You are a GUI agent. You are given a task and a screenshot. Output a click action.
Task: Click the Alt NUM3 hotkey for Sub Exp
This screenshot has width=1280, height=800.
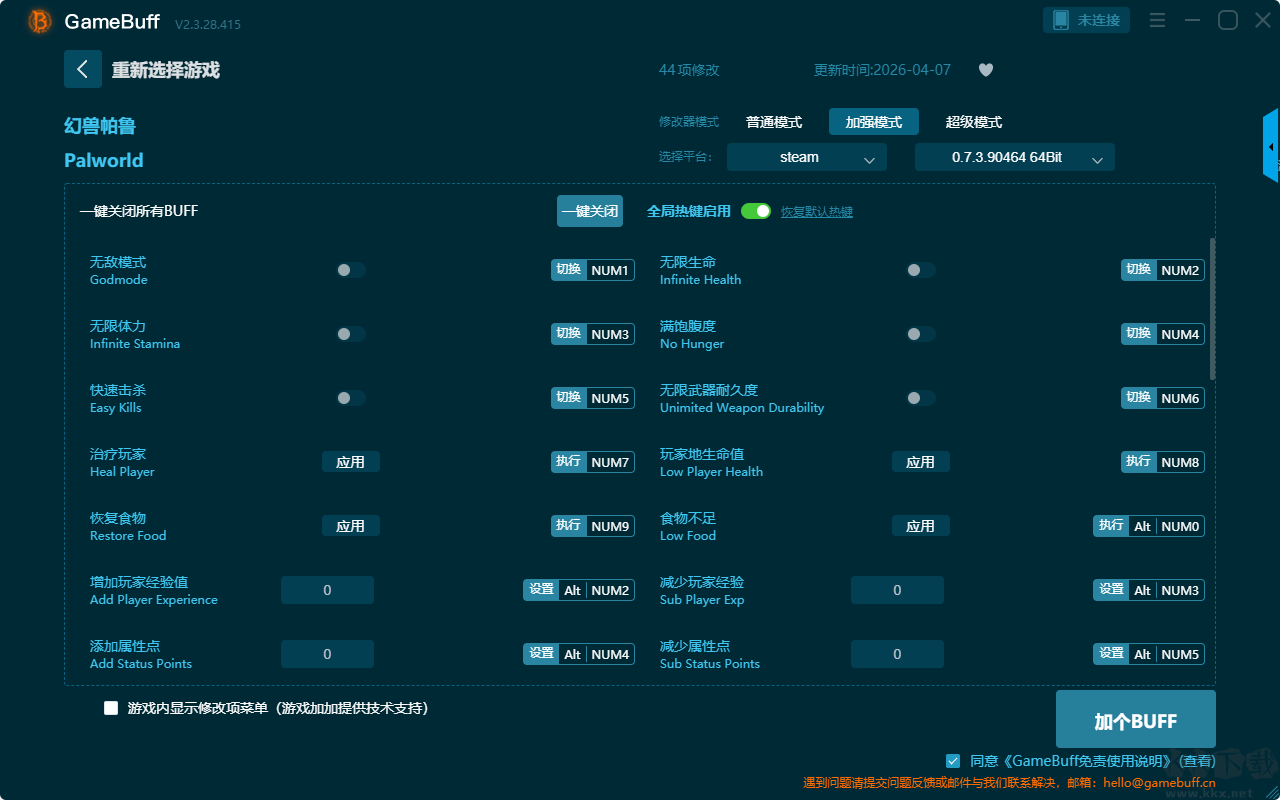tap(1149, 590)
